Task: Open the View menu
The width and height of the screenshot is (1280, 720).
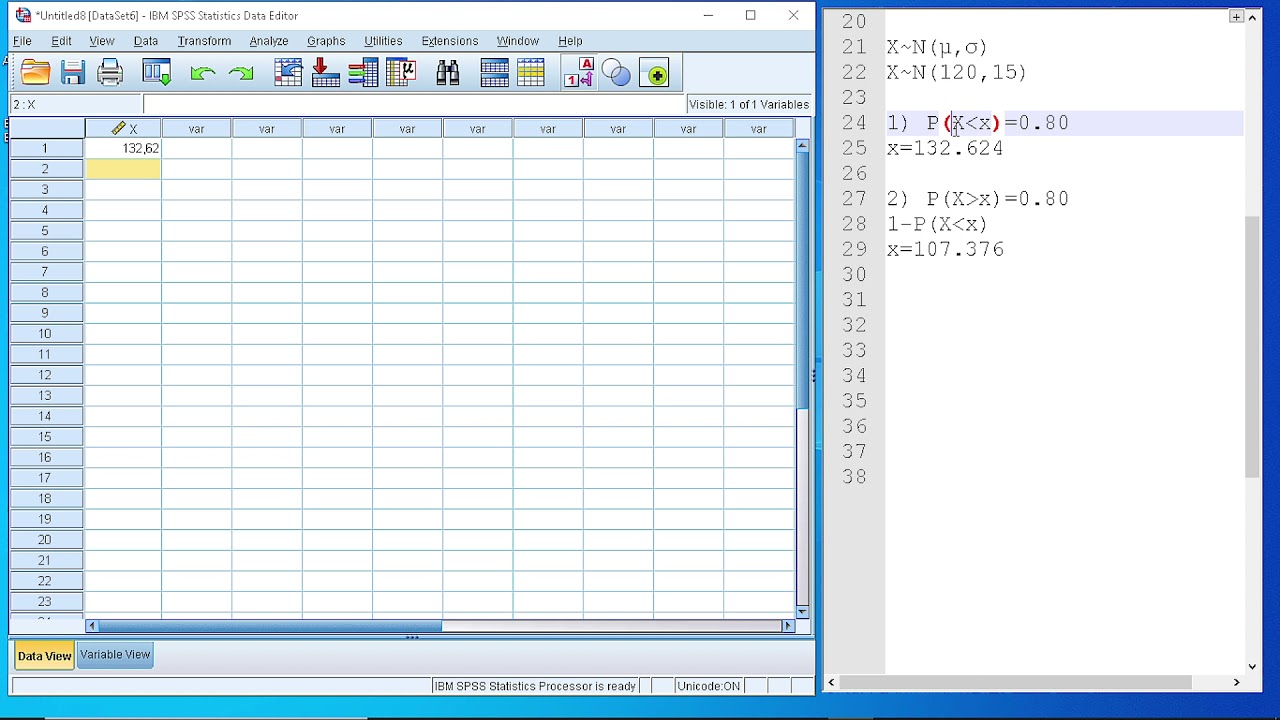Action: click(x=101, y=41)
